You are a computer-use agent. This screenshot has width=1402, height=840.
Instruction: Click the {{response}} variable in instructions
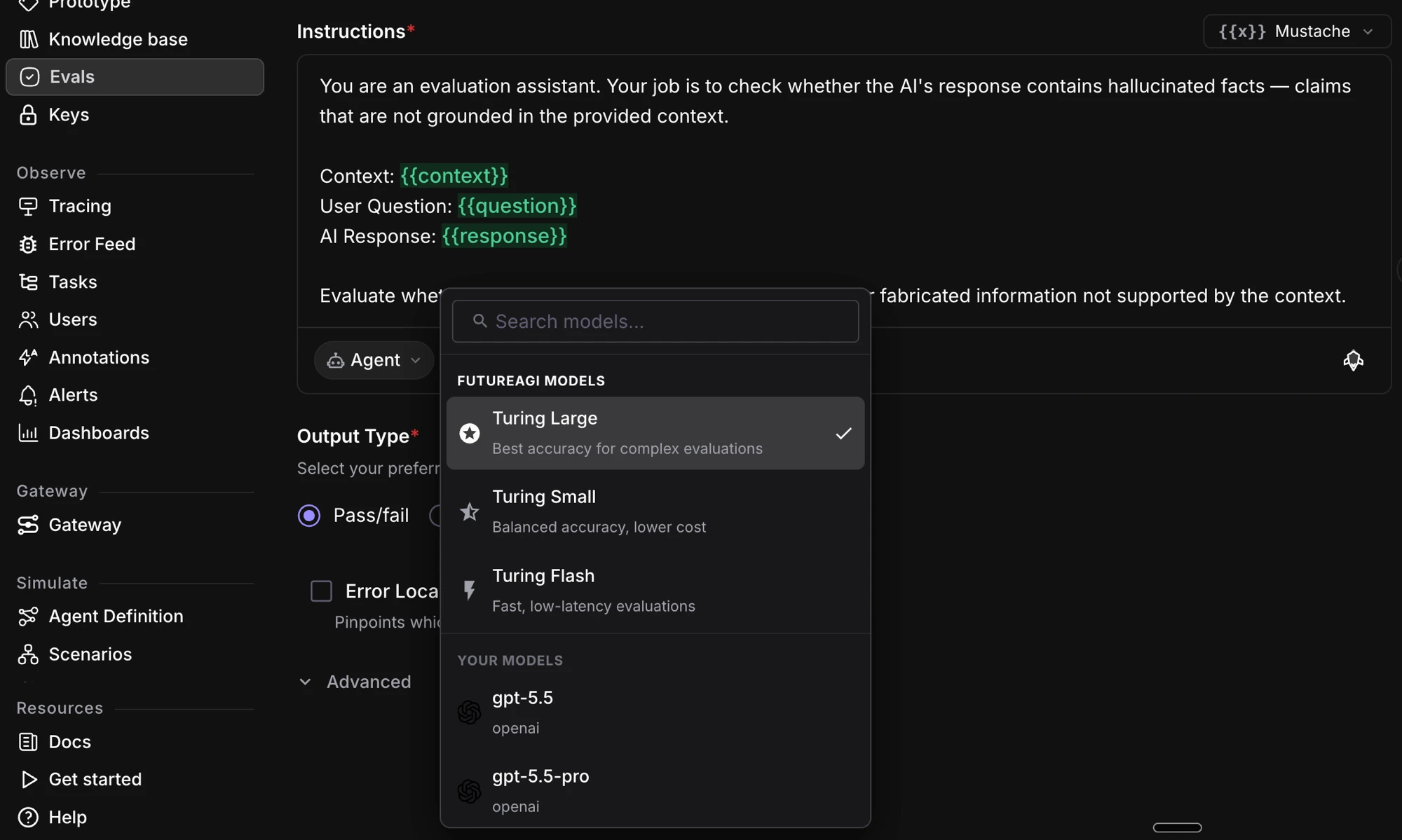pos(504,236)
